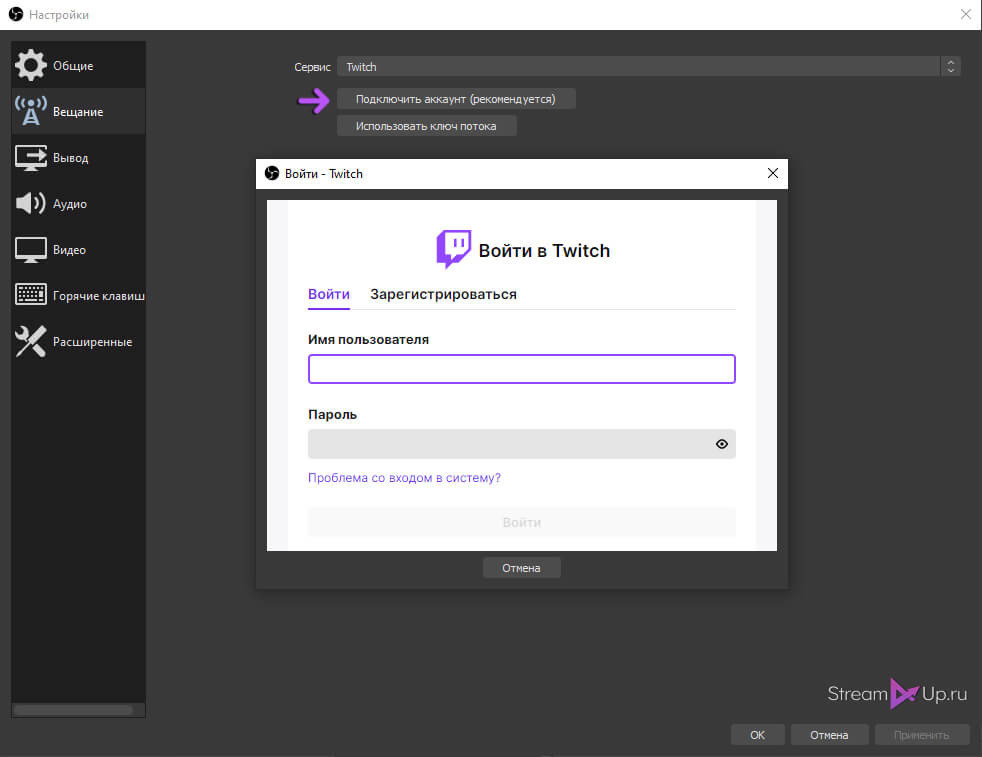Open the Расширенные tools icon
The height and width of the screenshot is (757, 982).
[31, 341]
